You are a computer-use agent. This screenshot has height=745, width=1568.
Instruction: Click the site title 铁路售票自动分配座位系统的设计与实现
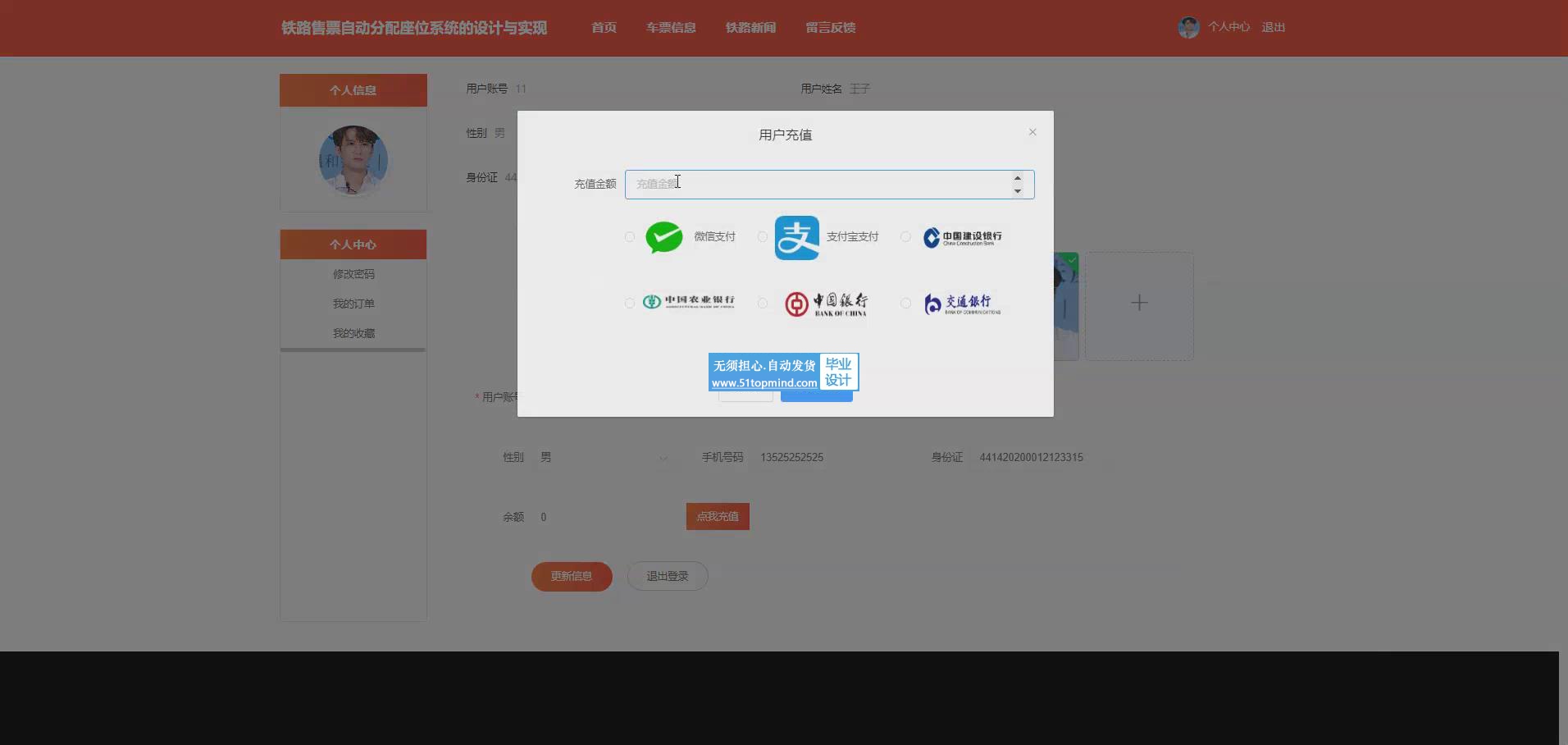pos(414,28)
